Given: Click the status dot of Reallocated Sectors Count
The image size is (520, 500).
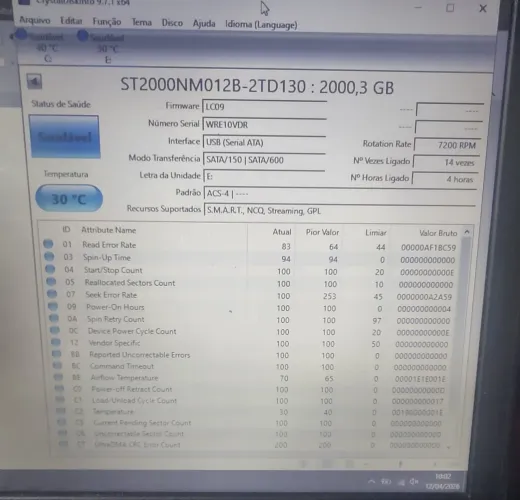Looking at the screenshot, I should [51, 281].
